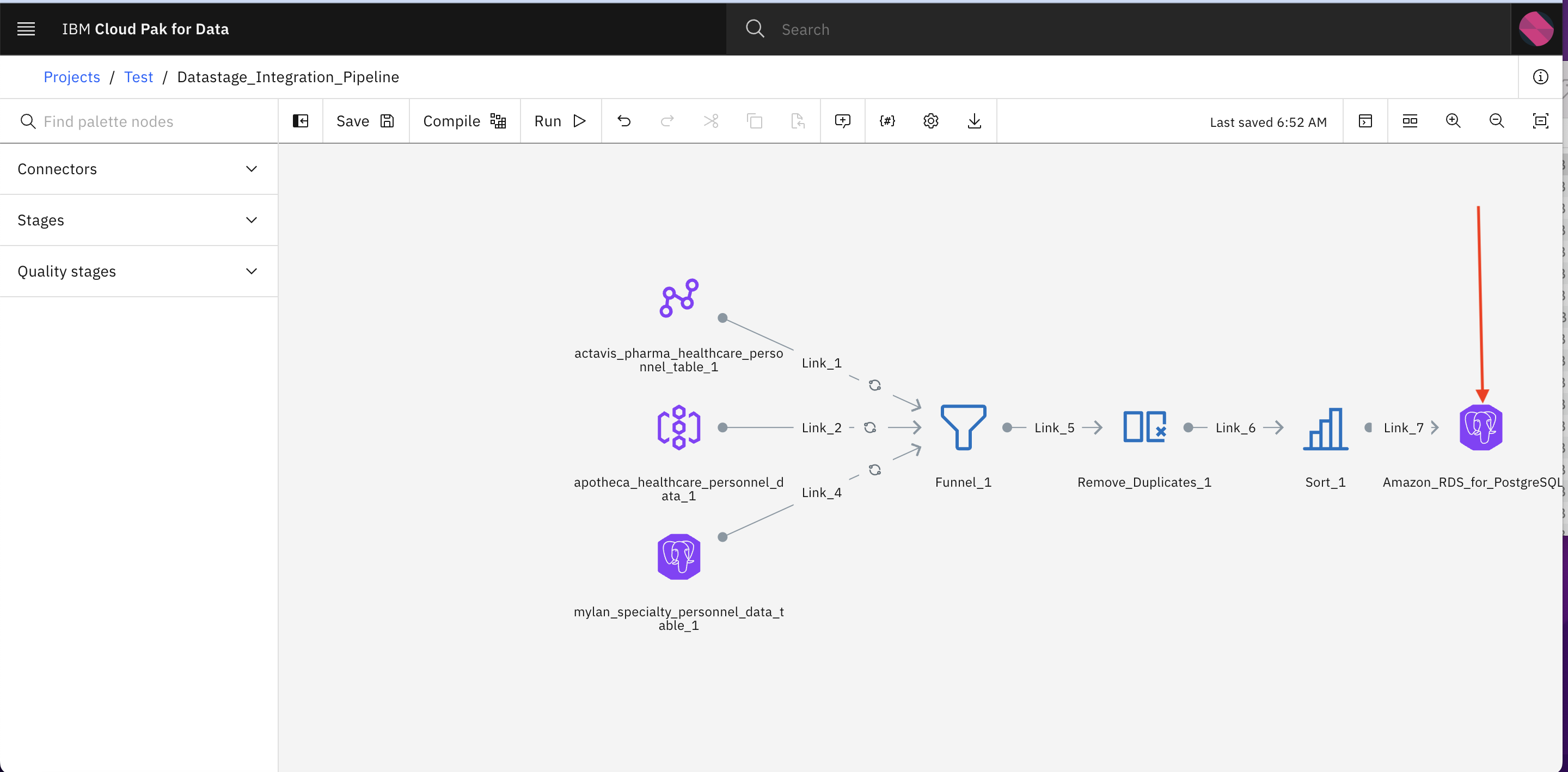Click the IBM Cloud Pak for Data title
The image size is (1568, 772).
coord(145,29)
